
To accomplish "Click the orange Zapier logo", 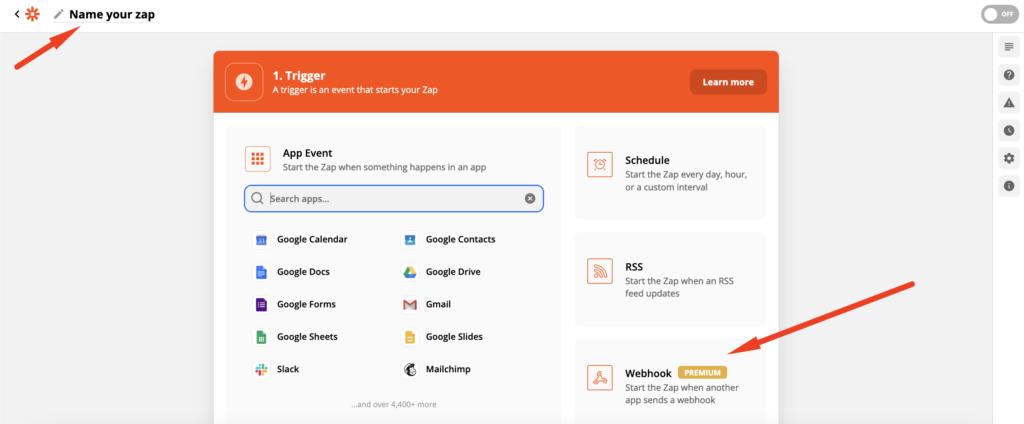I will pyautogui.click(x=32, y=14).
